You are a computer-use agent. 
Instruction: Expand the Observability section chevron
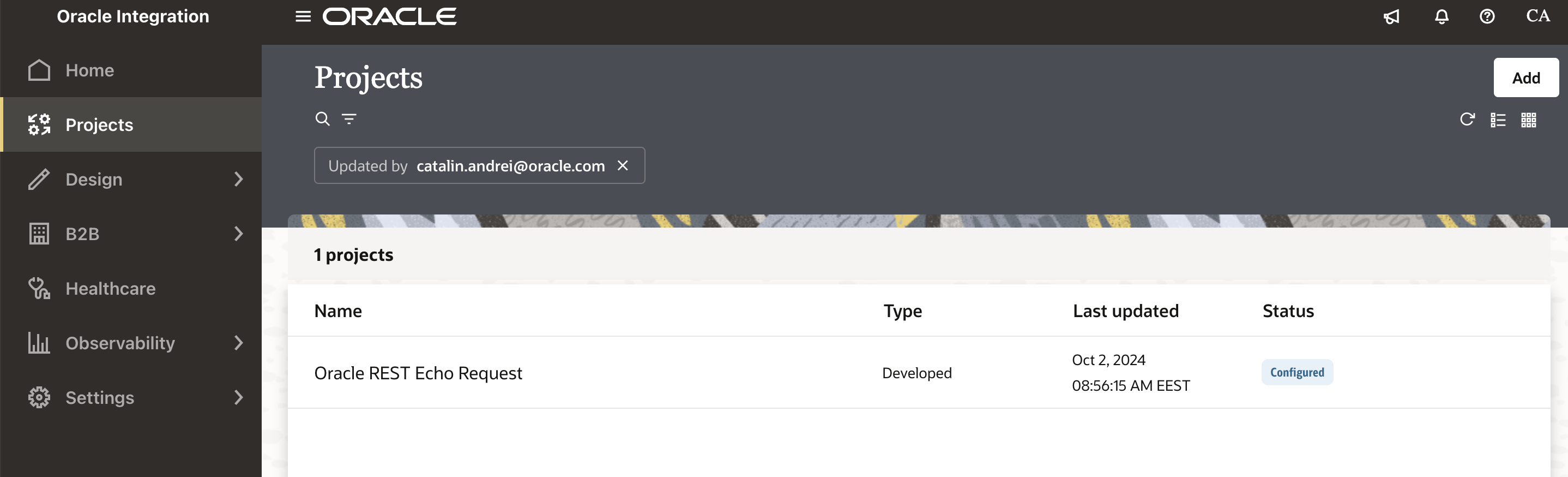coord(239,343)
